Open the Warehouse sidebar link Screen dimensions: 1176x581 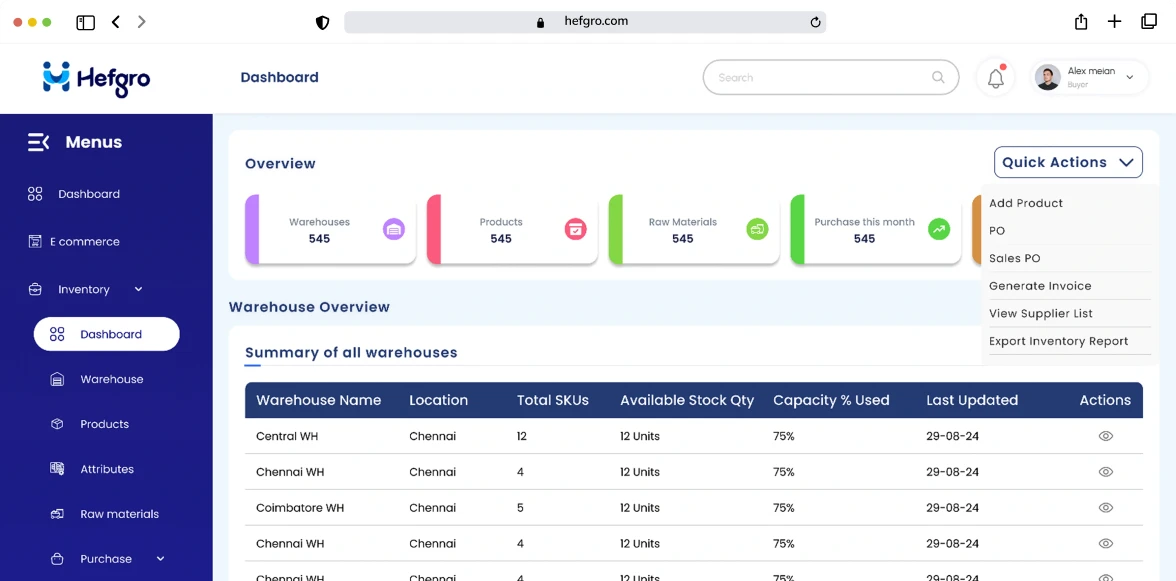[x=111, y=379]
